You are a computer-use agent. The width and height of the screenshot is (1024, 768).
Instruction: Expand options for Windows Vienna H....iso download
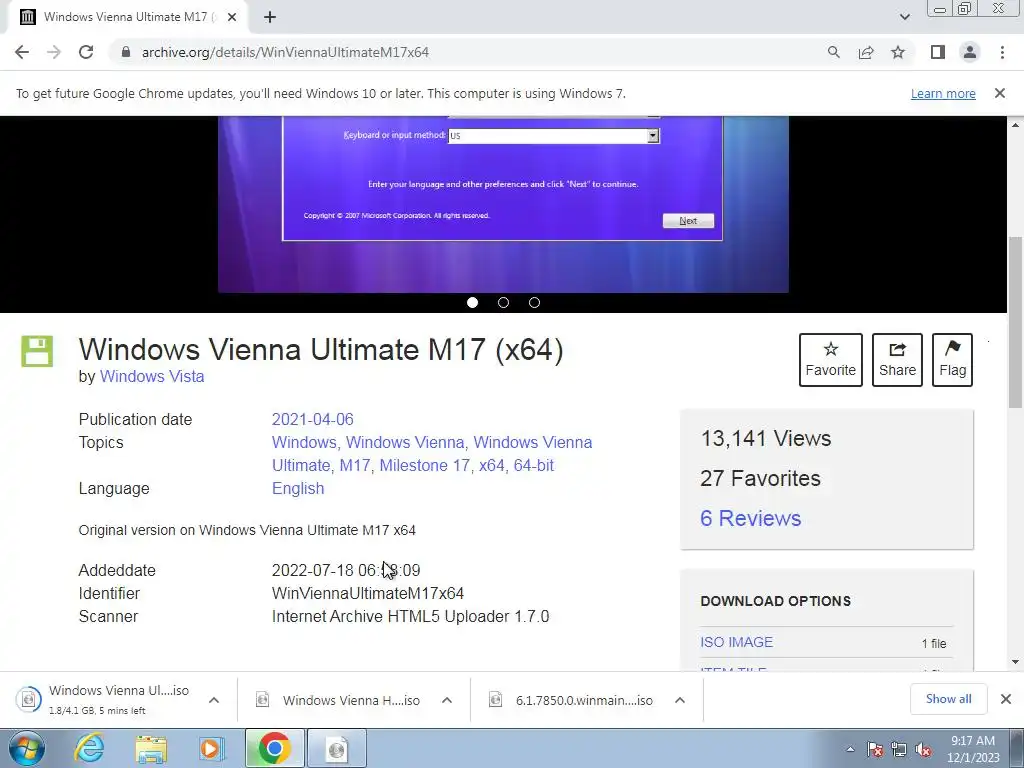click(447, 700)
